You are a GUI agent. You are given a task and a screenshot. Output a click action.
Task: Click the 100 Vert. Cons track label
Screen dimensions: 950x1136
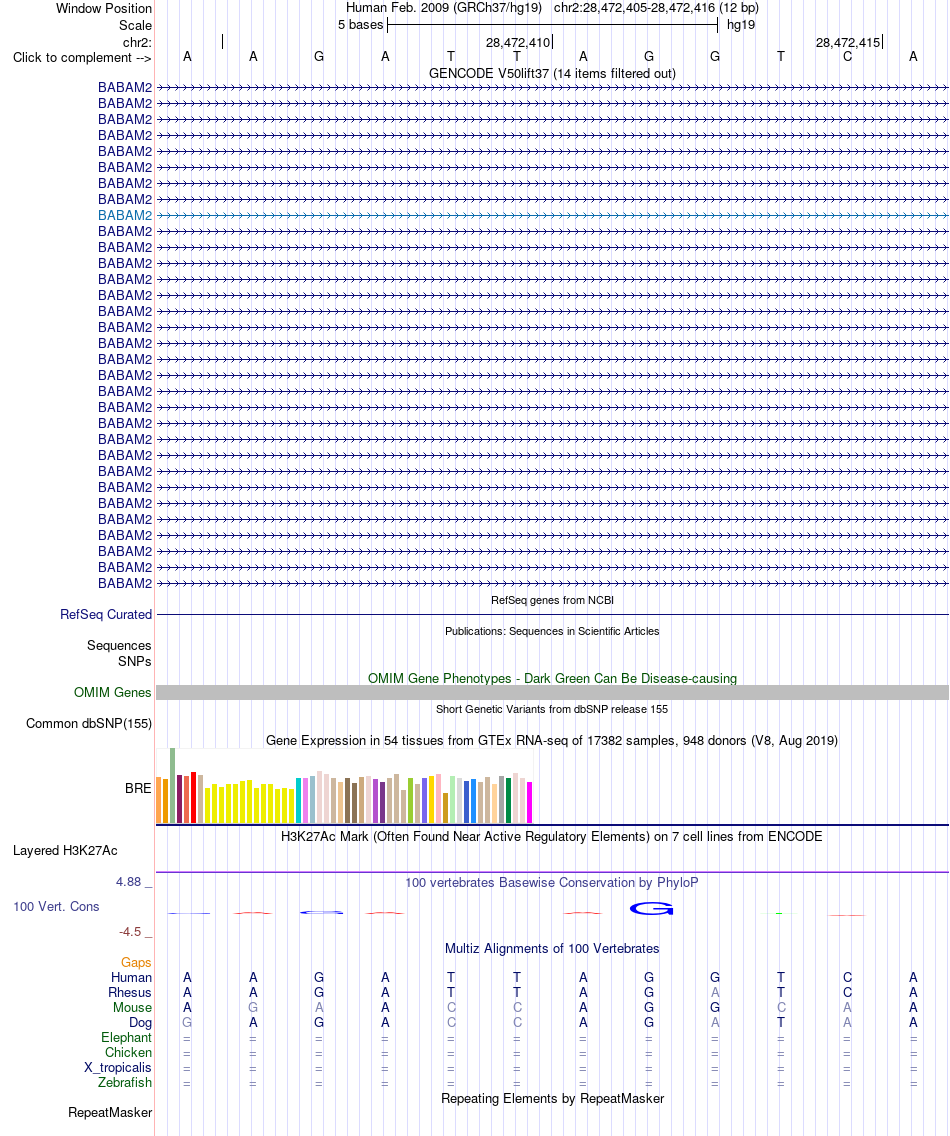click(56, 906)
